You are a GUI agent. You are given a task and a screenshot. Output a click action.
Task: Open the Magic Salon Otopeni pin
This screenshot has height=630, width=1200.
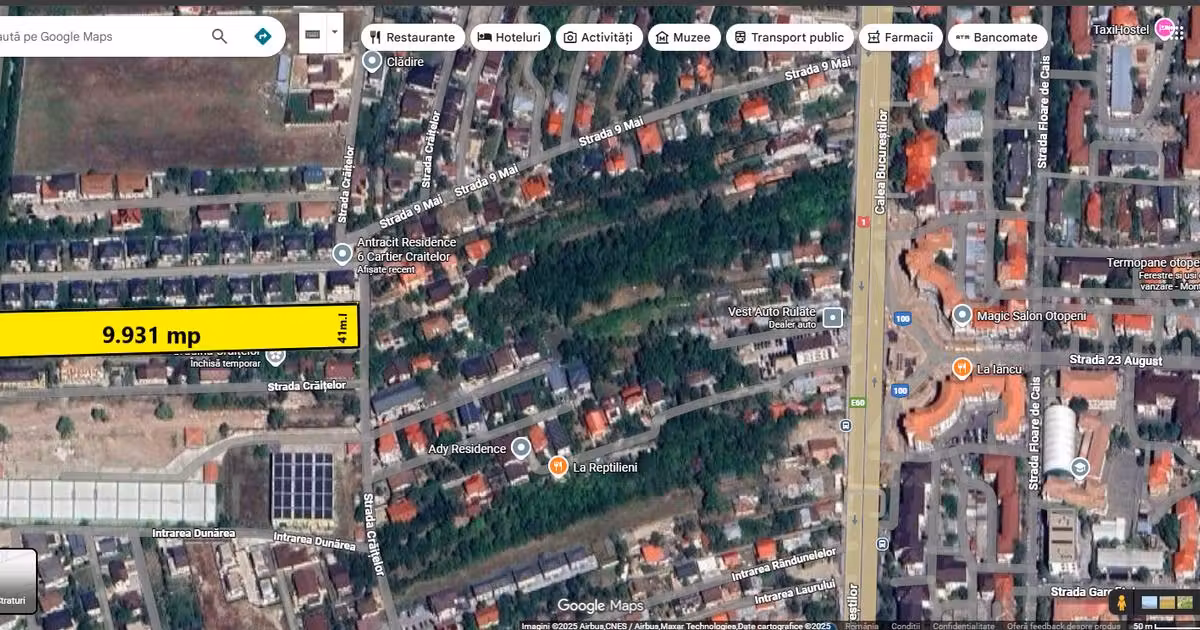click(x=962, y=315)
